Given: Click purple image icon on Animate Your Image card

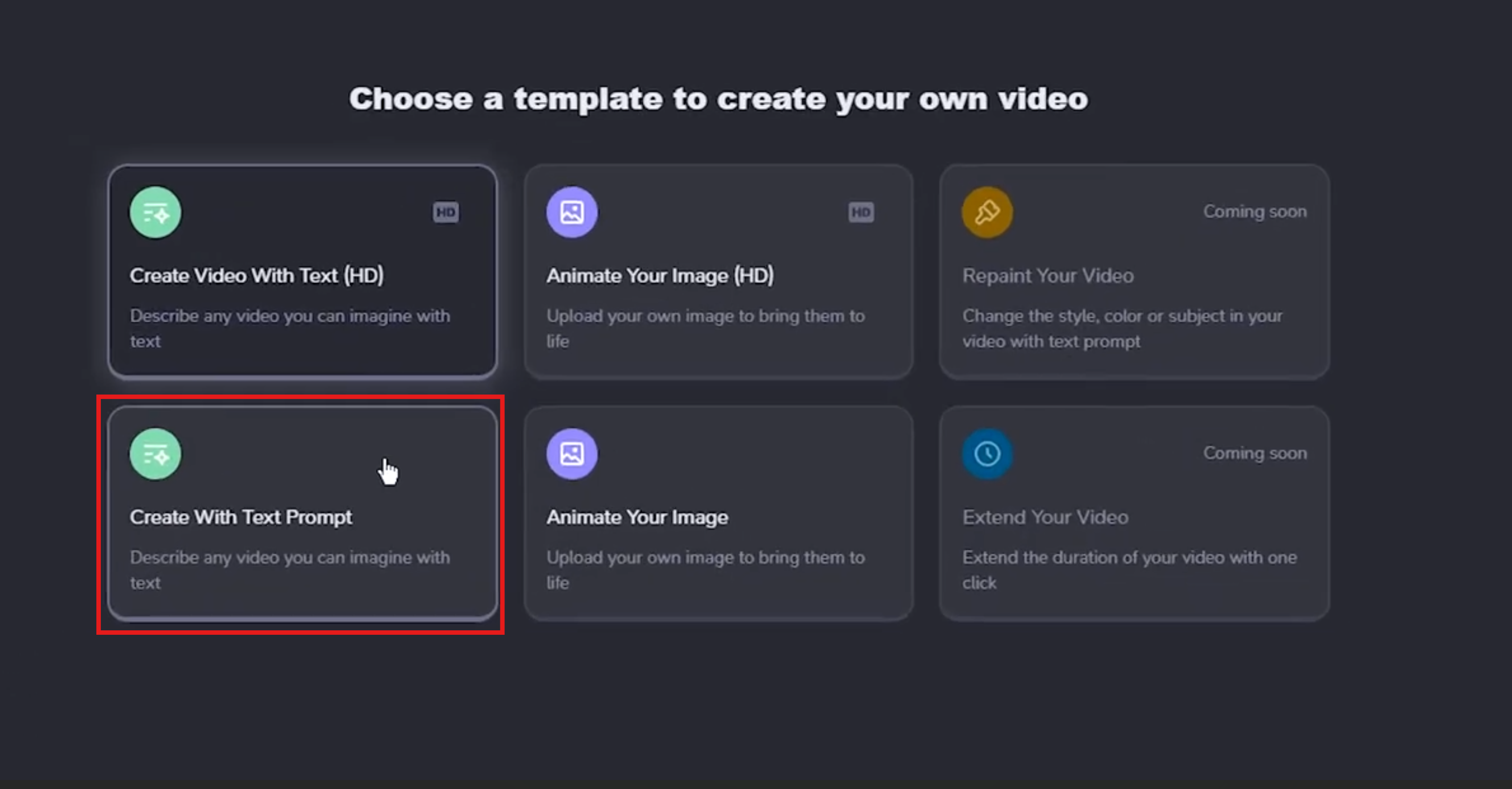Looking at the screenshot, I should coord(572,454).
